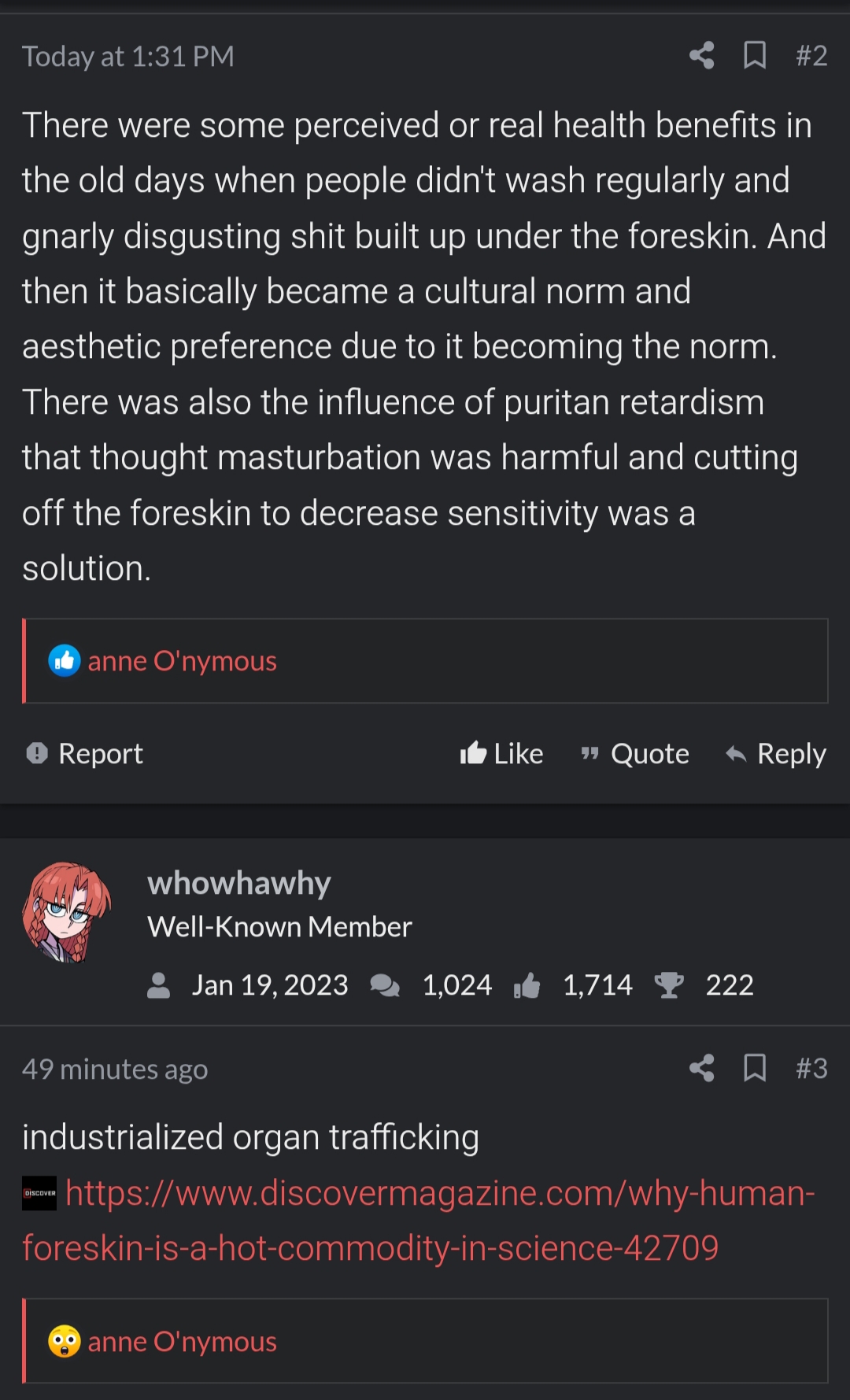Like post #2

[x=502, y=754]
